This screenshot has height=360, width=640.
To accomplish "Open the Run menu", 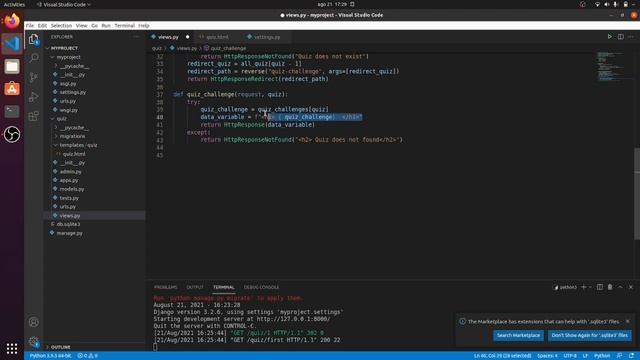I will pyautogui.click(x=106, y=25).
